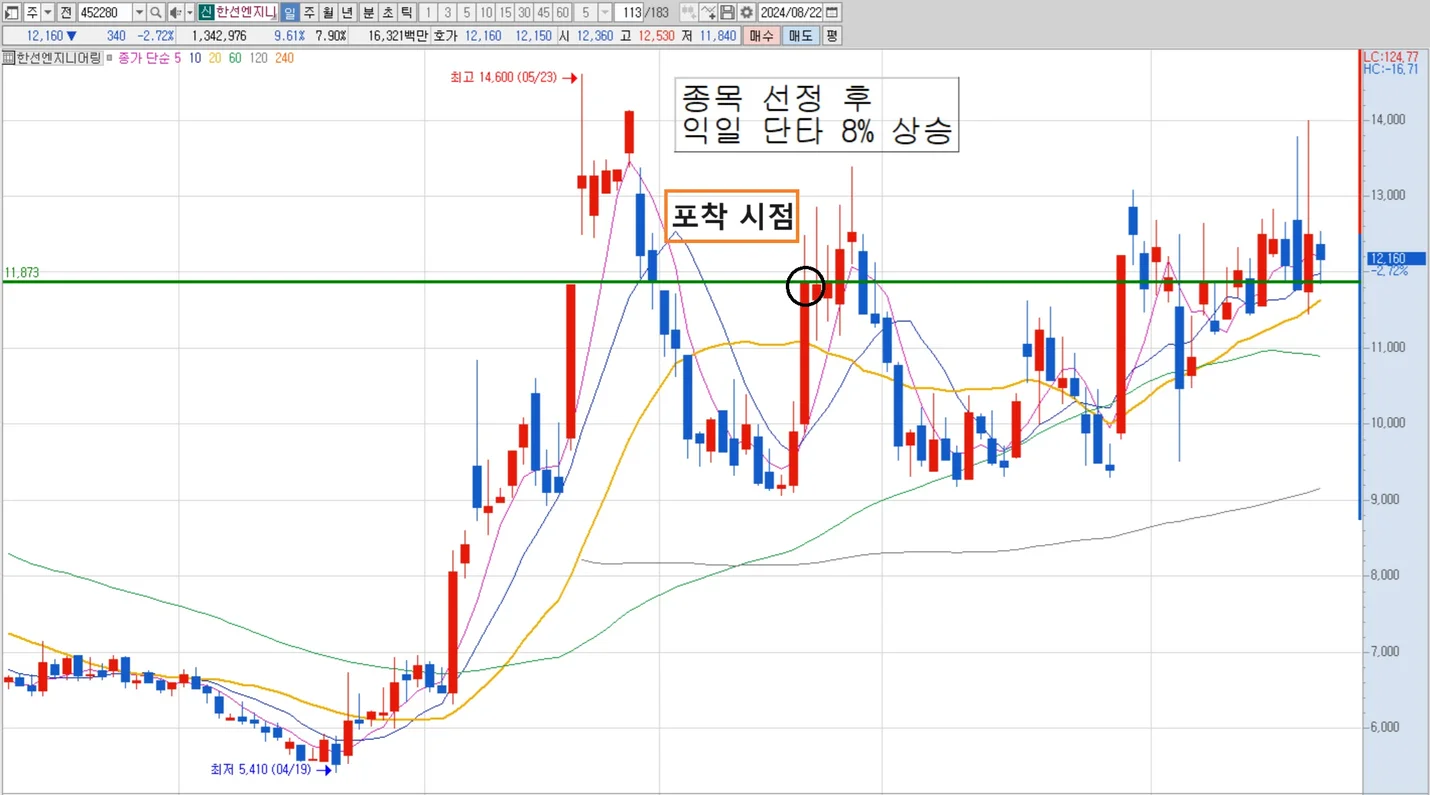1430x795 pixels.
Task: Click the speaker sound icon
Action: (175, 13)
